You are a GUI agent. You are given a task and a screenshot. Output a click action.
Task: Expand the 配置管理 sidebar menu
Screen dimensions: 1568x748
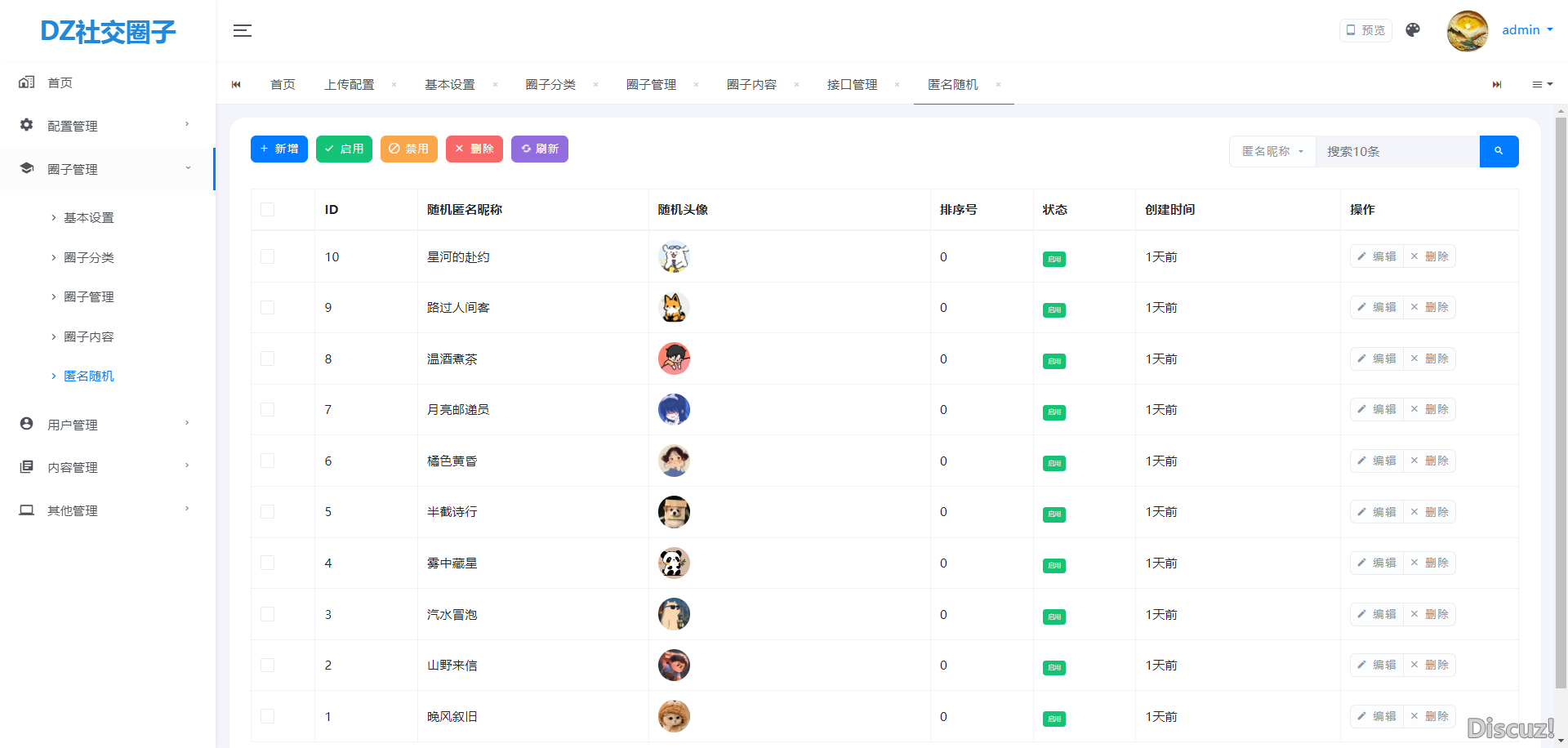tap(106, 126)
